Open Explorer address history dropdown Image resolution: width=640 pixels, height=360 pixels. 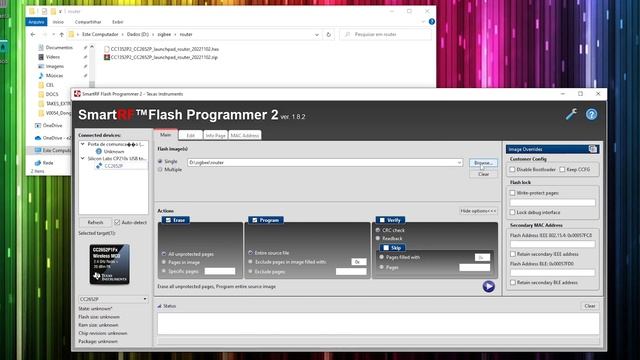click(317, 35)
